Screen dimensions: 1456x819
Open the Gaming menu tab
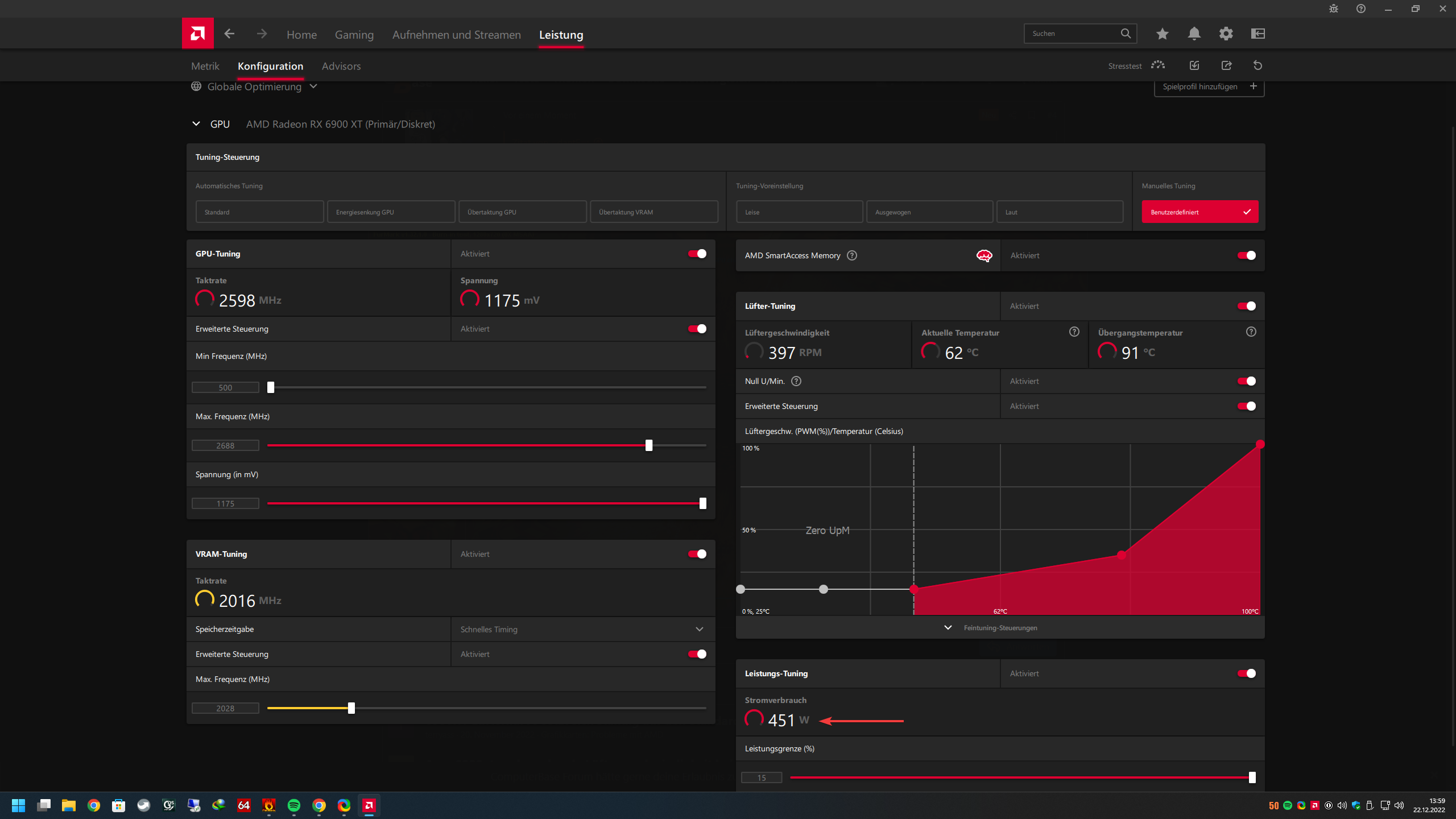354,35
